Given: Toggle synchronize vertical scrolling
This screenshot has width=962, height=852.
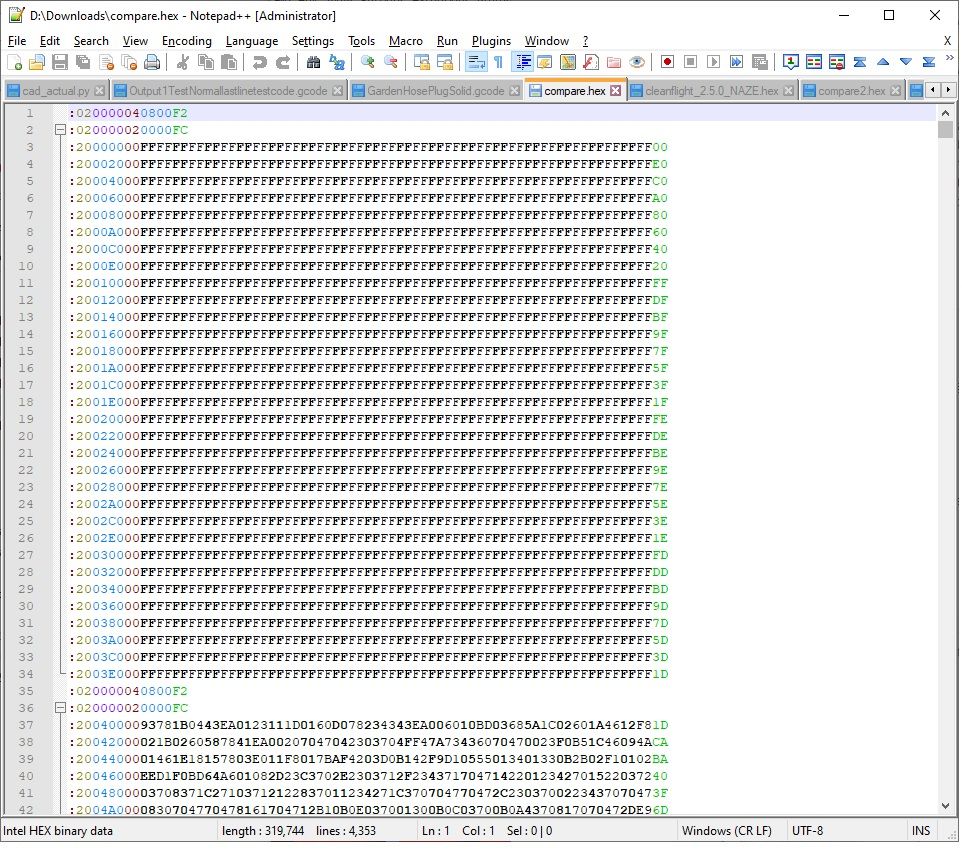Looking at the screenshot, I should pyautogui.click(x=421, y=62).
